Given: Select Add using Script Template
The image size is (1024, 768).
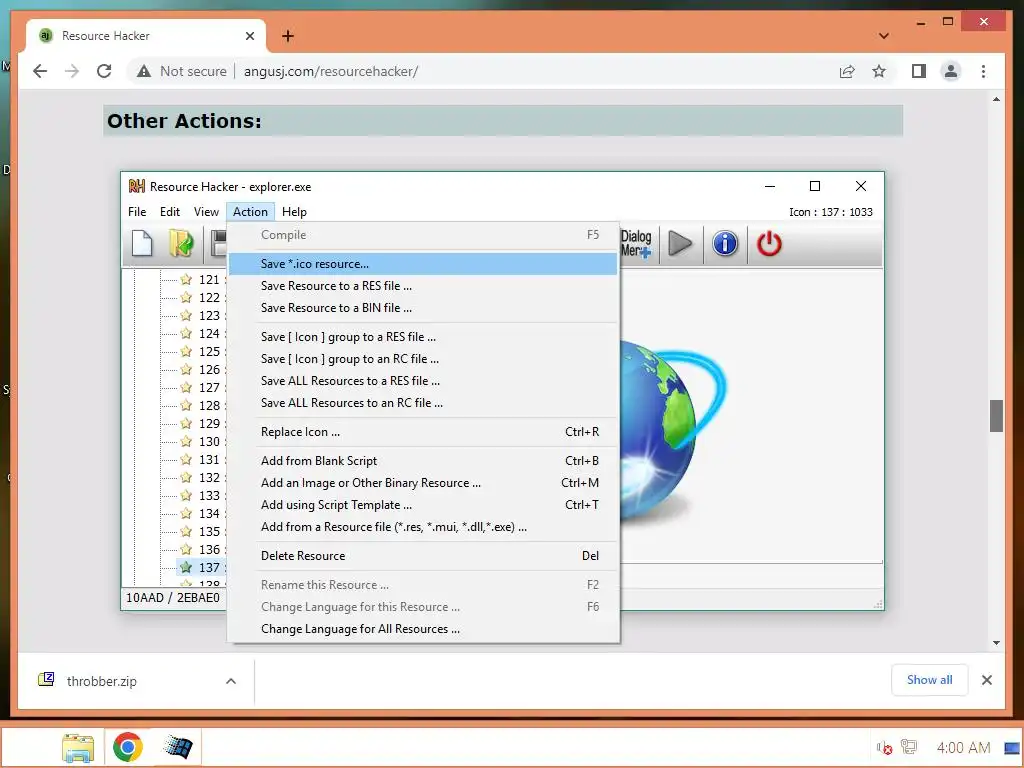Looking at the screenshot, I should coord(423,505).
